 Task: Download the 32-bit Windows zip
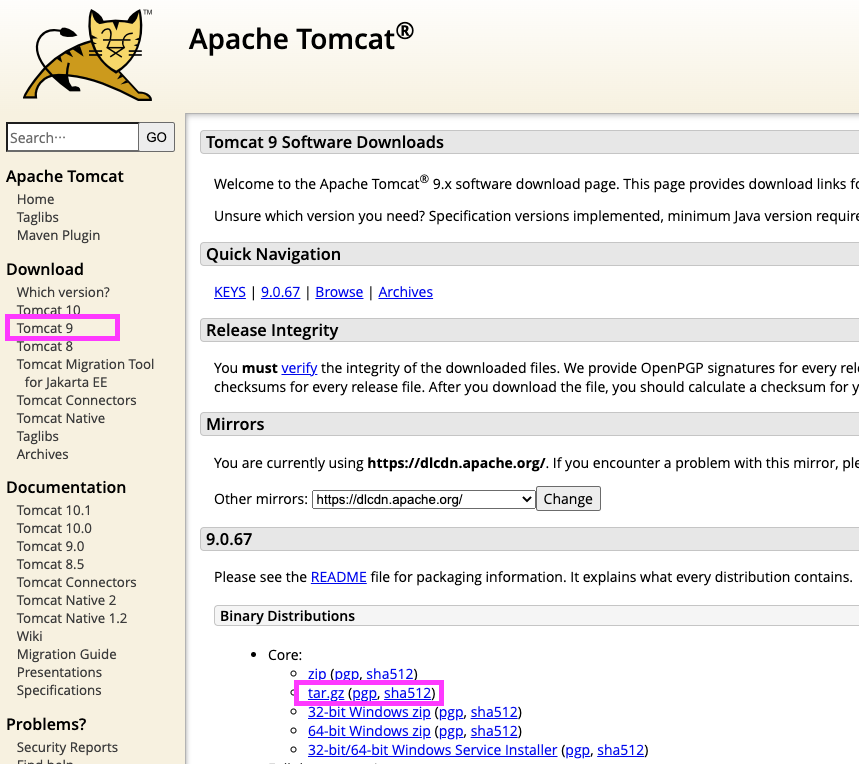369,712
